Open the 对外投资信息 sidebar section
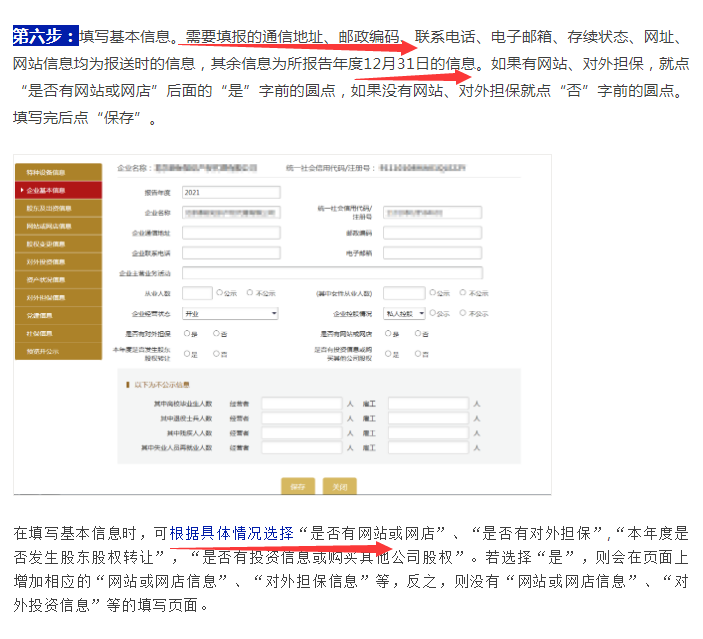This screenshot has height=639, width=703. pos(58,261)
